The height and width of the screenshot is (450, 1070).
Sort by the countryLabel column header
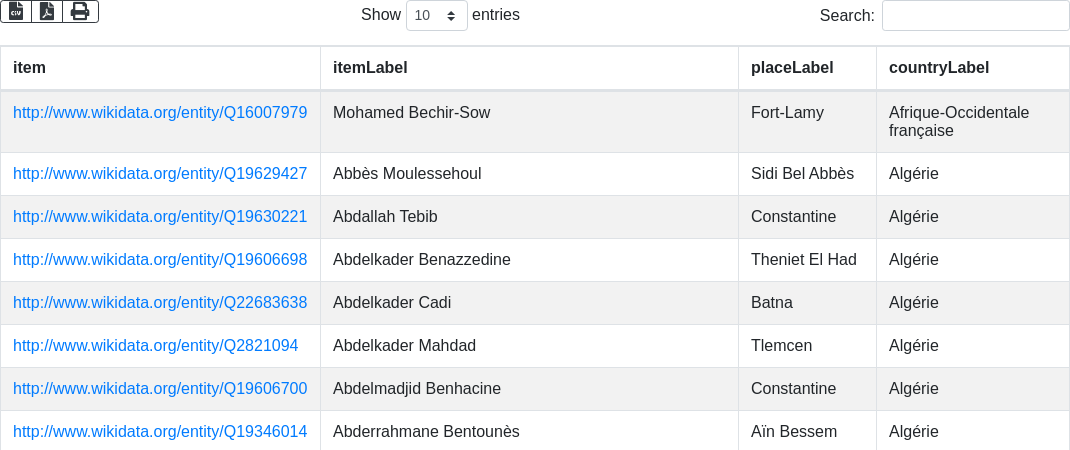973,68
